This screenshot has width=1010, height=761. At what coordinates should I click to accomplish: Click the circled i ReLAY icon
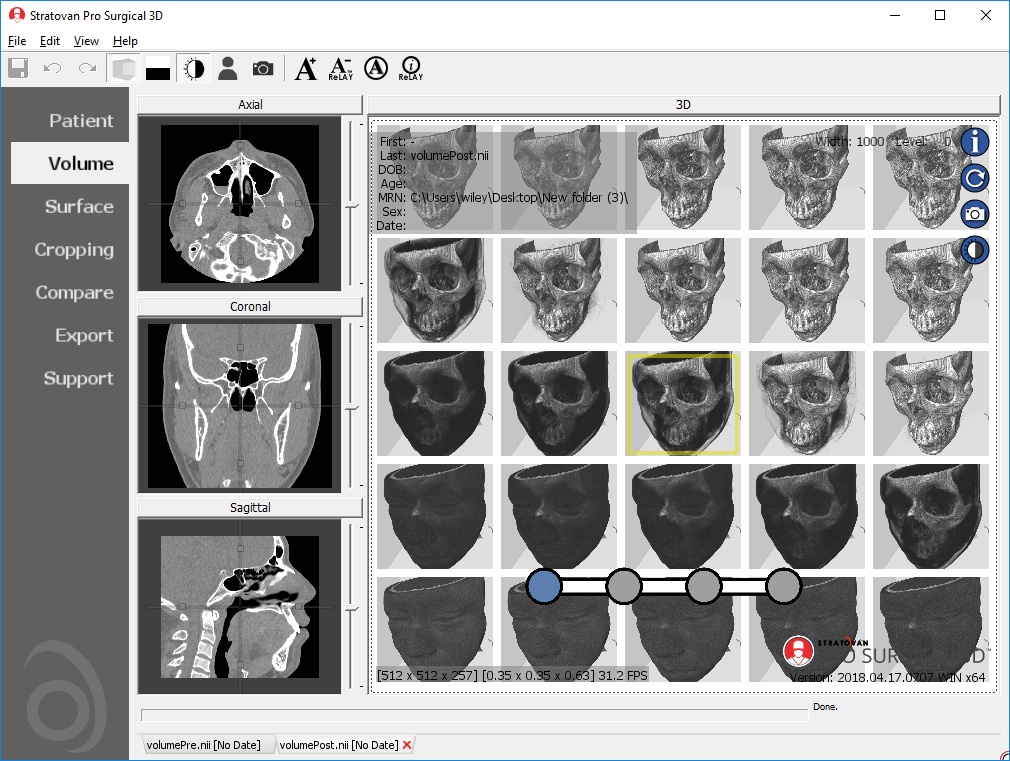(410, 68)
